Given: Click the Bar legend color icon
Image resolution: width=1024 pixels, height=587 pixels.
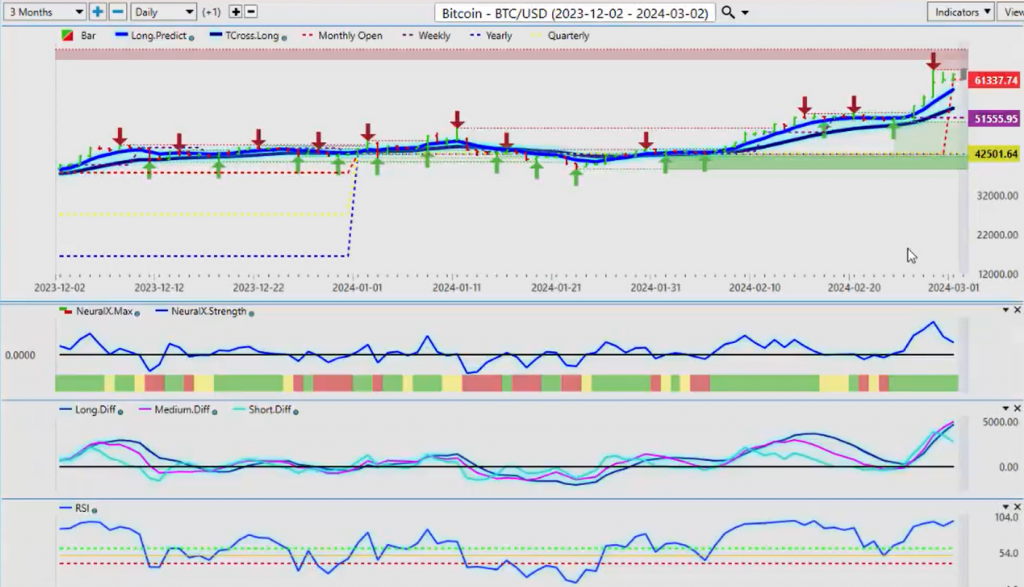Looking at the screenshot, I should tap(67, 35).
